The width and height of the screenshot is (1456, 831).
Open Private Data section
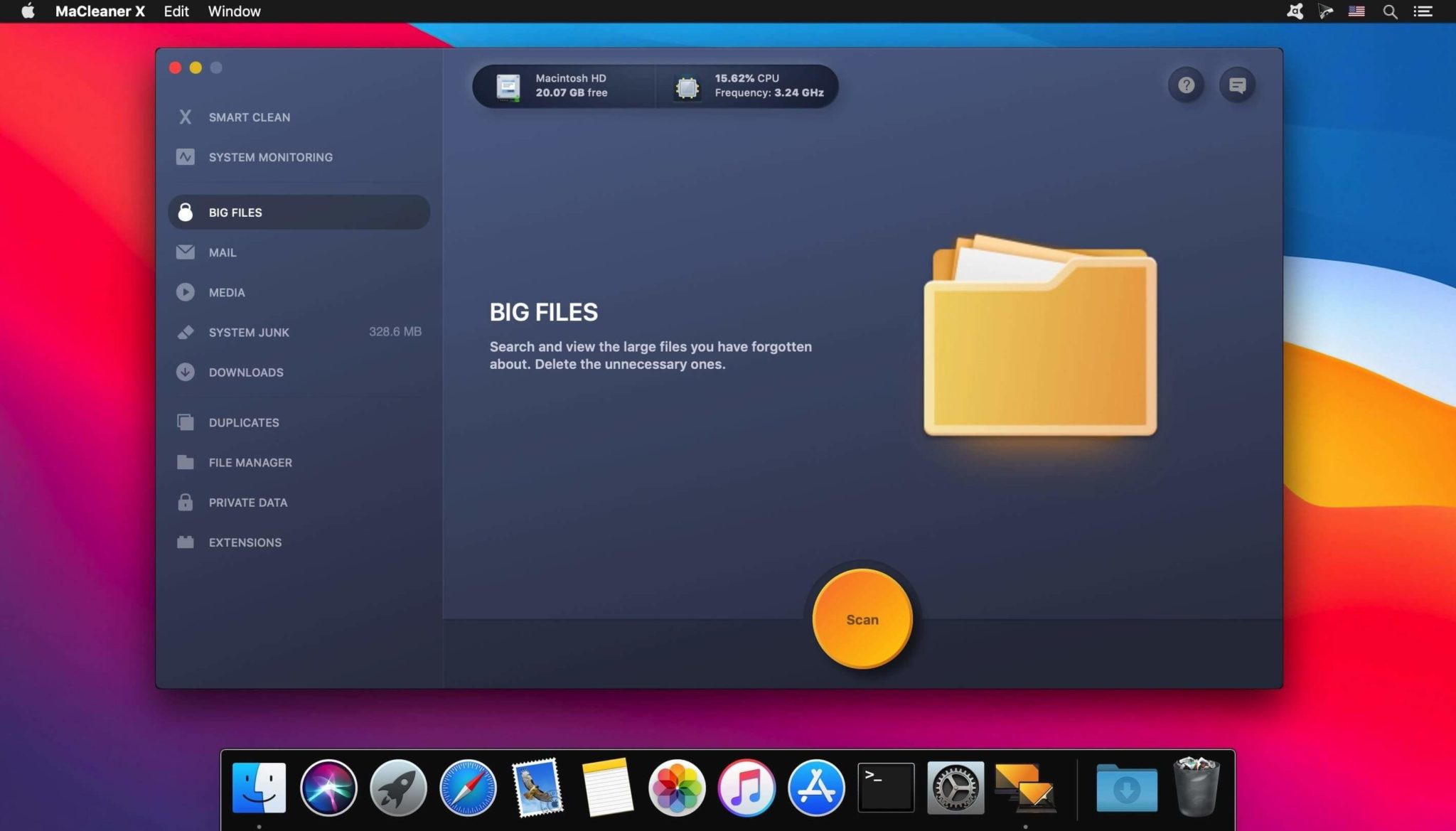pyautogui.click(x=247, y=501)
